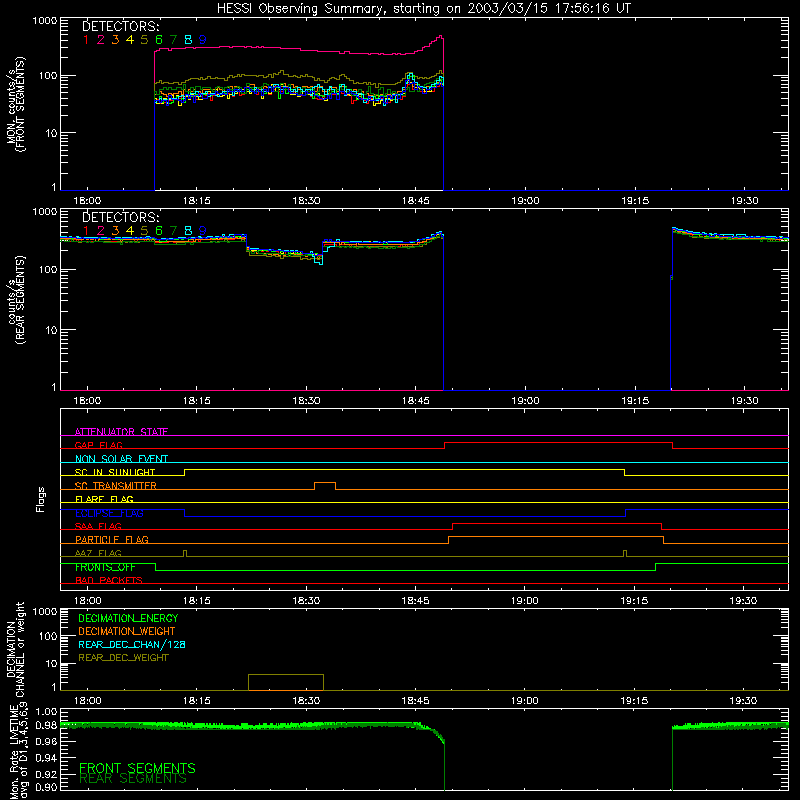This screenshot has height=800, width=800.
Task: Click the SC_TRANSMITTER flag label
Action: point(116,486)
